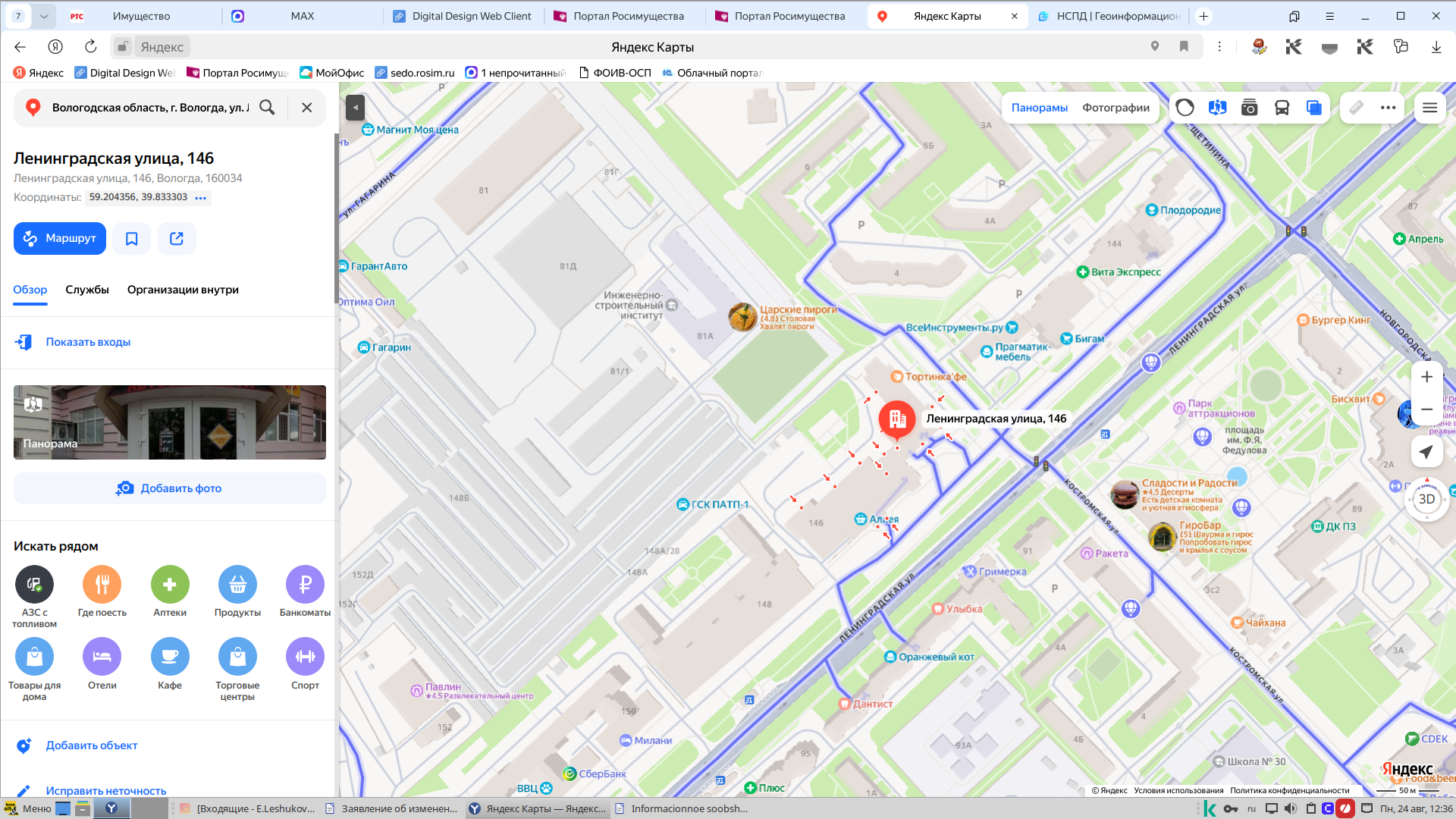Open the Имущество browser tab
The height and width of the screenshot is (819, 1456).
click(x=142, y=16)
